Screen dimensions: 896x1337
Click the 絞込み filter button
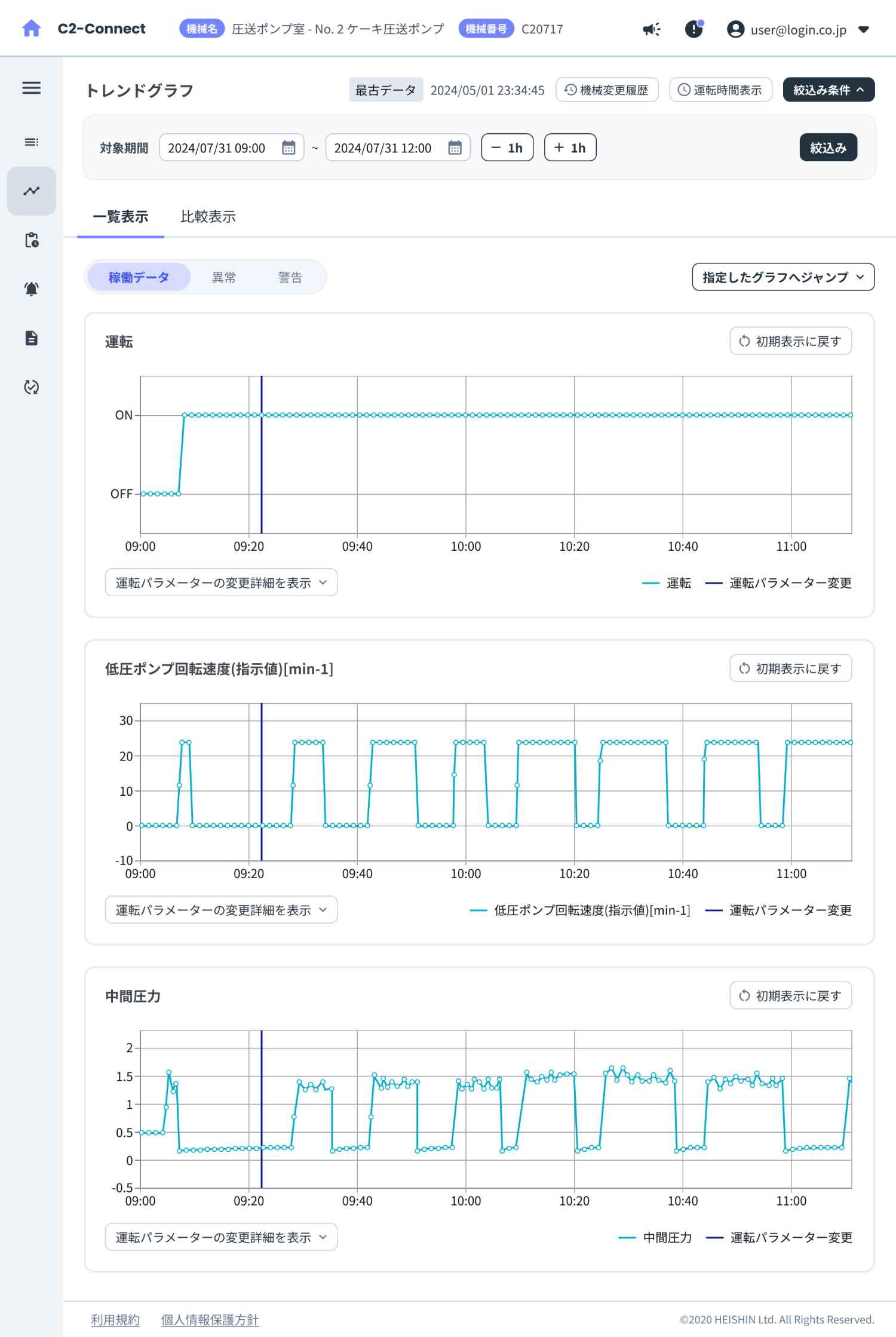point(828,148)
